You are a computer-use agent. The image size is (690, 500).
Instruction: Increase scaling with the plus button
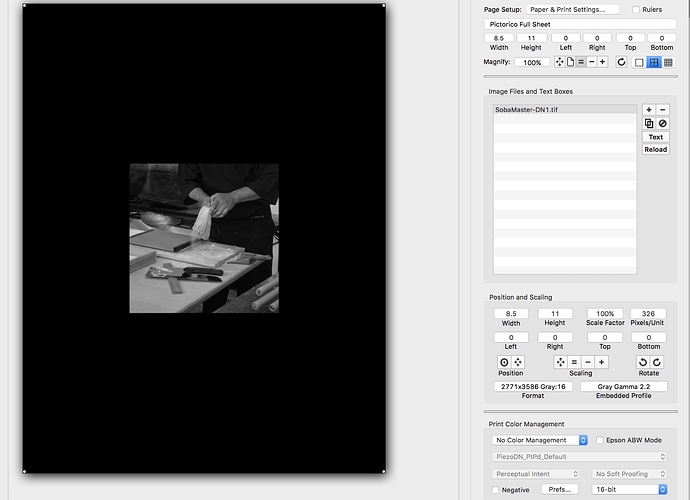(x=601, y=361)
